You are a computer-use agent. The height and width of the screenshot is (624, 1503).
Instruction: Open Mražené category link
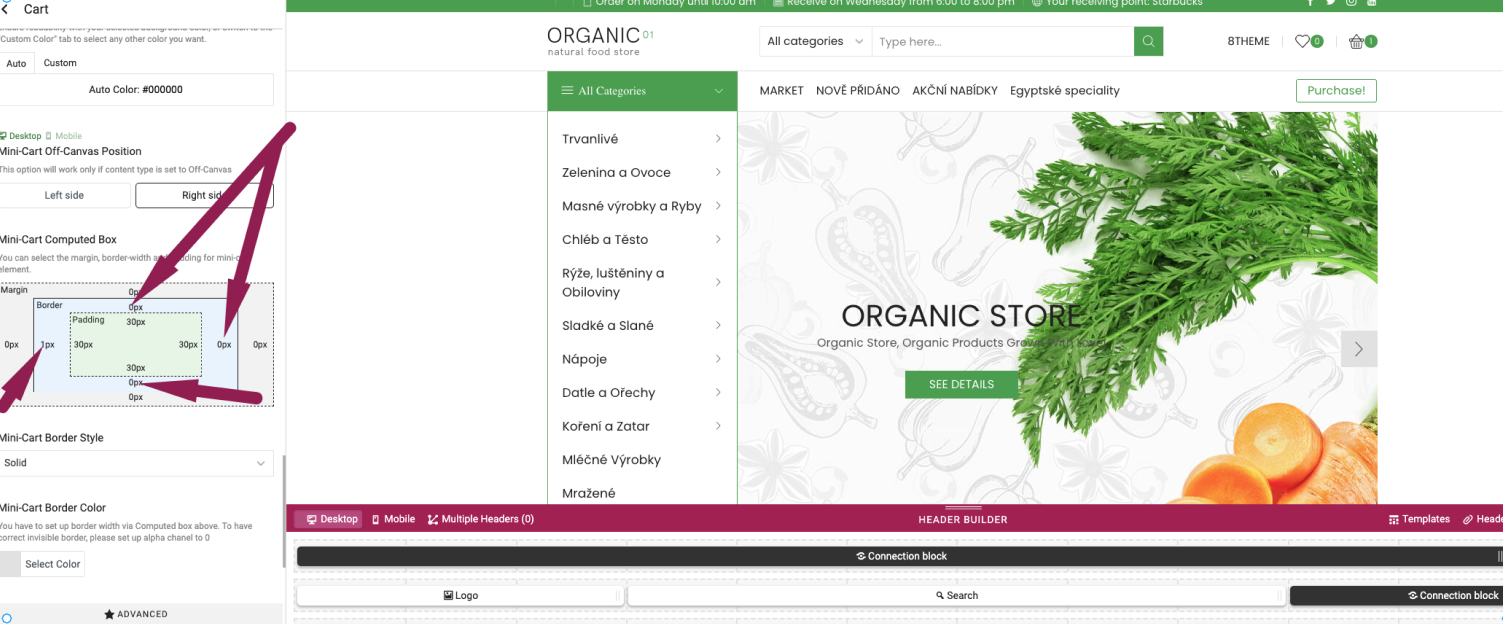(x=589, y=493)
